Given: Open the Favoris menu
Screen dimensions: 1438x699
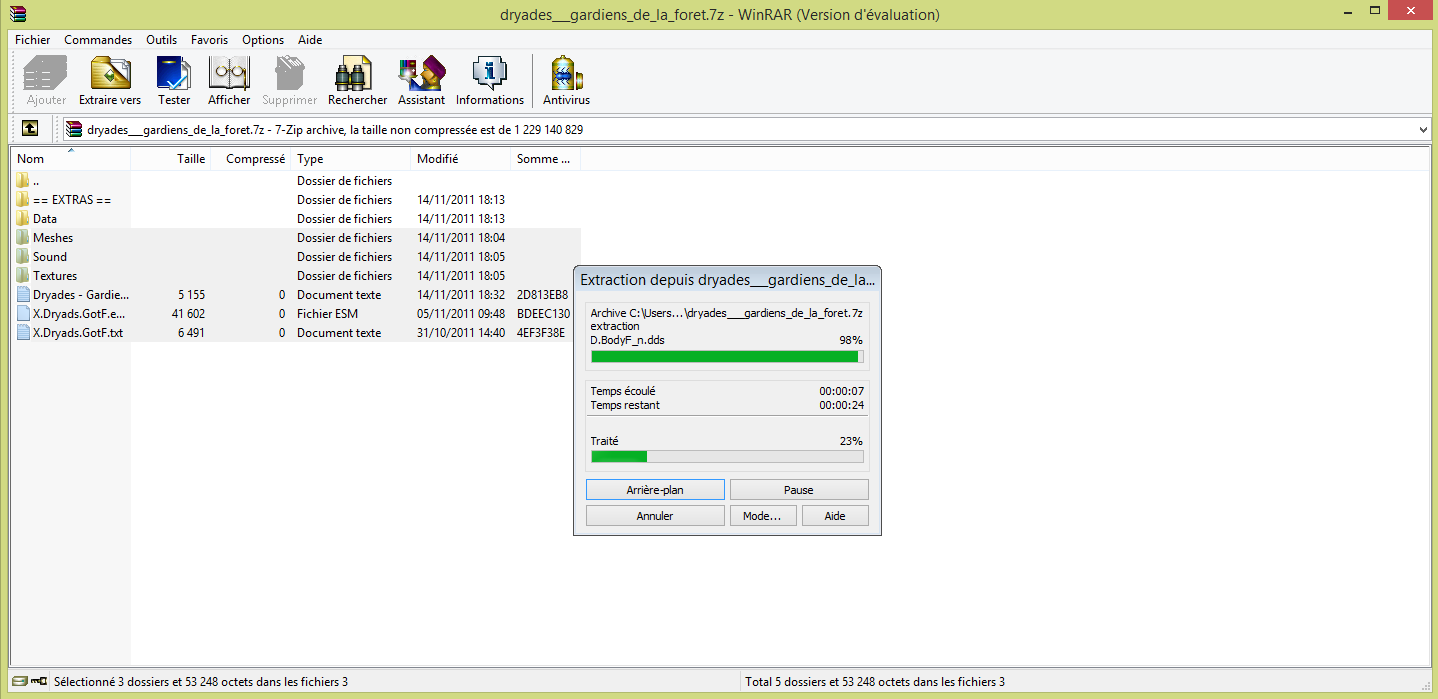Looking at the screenshot, I should tap(210, 40).
